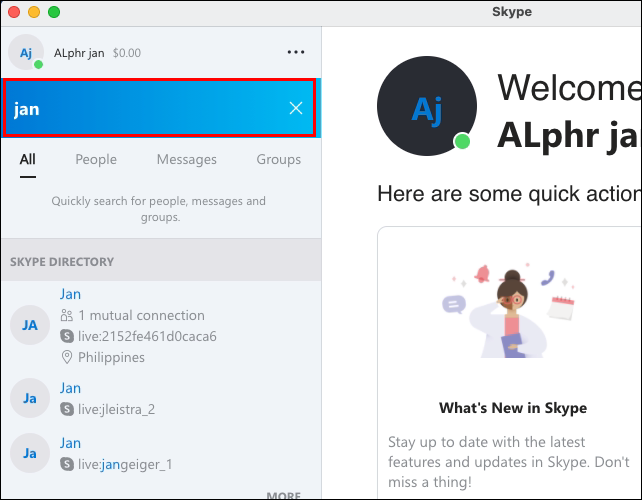Screen dimensions: 642x500
Task: Click in the search field containing 'jan'
Action: pyautogui.click(x=150, y=108)
